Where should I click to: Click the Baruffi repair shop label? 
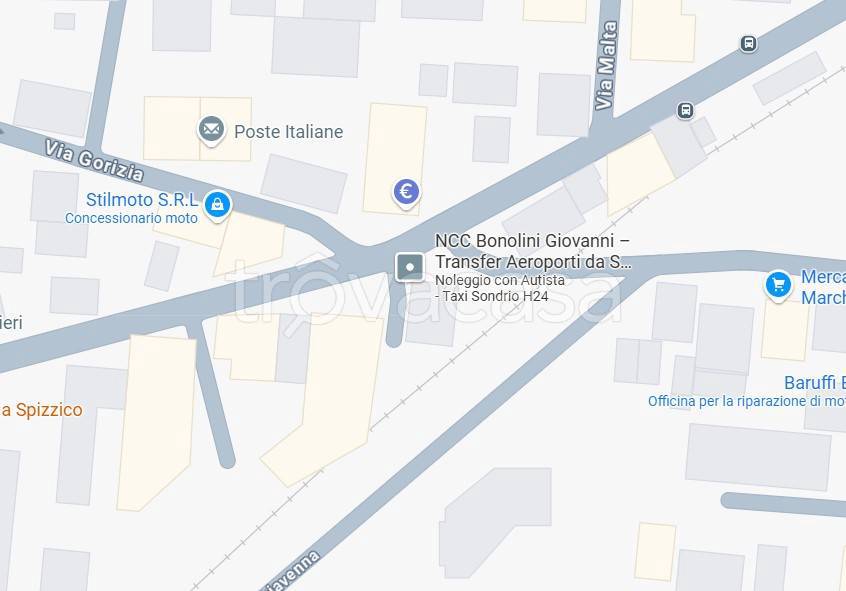pyautogui.click(x=815, y=383)
